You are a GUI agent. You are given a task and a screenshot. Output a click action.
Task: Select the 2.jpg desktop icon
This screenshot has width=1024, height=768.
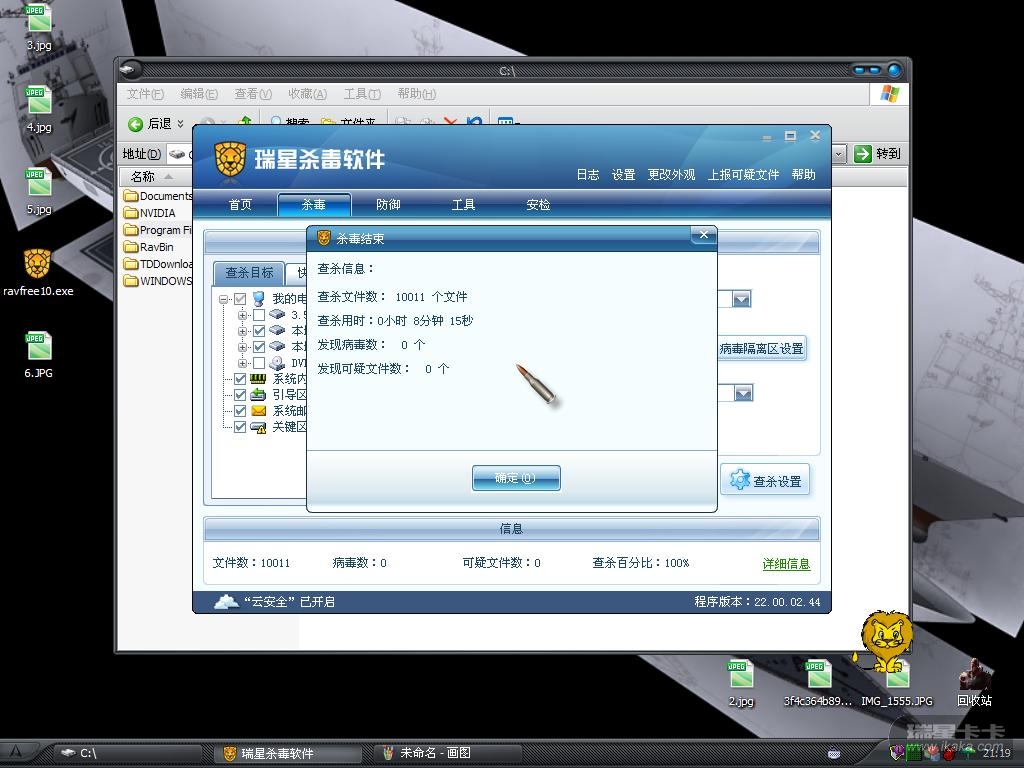[741, 683]
